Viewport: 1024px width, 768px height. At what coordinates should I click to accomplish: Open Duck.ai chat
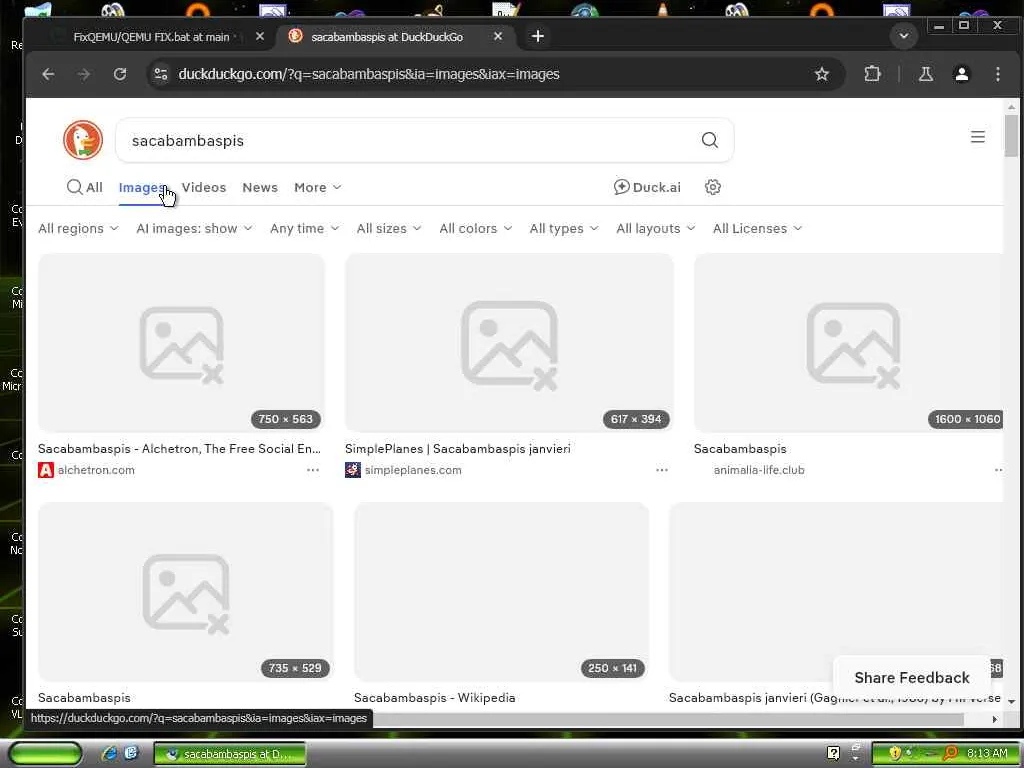point(647,187)
